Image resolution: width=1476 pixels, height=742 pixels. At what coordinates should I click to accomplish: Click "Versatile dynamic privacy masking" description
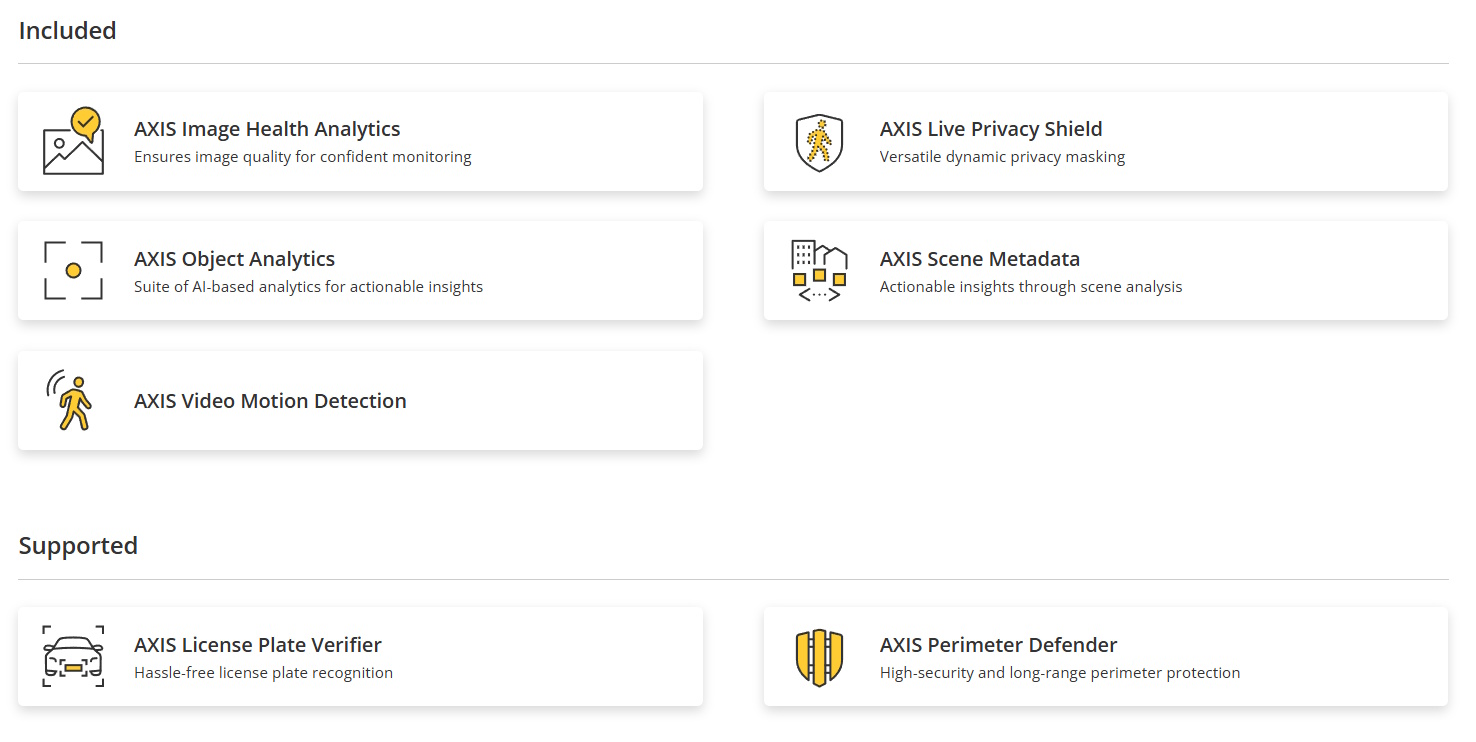[1002, 157]
